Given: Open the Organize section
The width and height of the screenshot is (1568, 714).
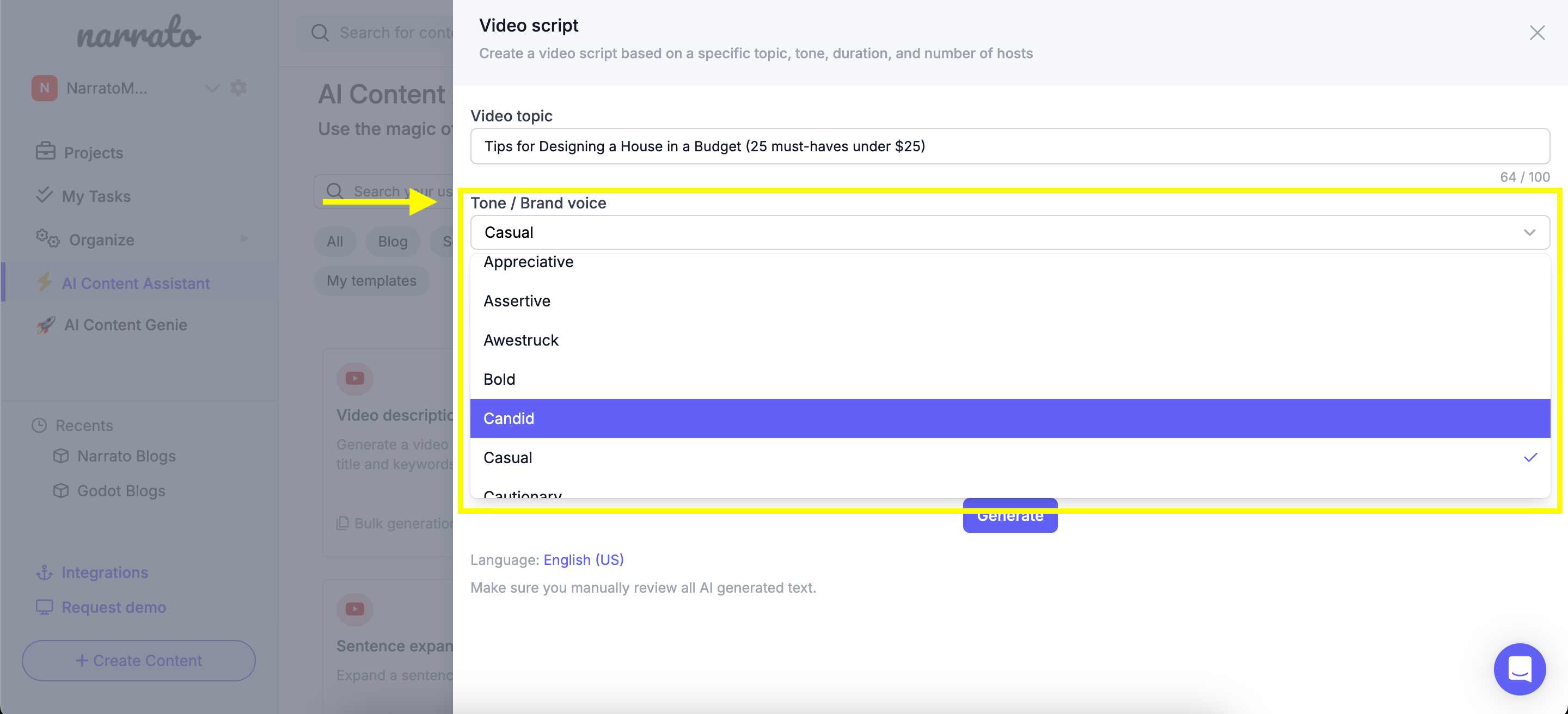Looking at the screenshot, I should pyautogui.click(x=100, y=239).
